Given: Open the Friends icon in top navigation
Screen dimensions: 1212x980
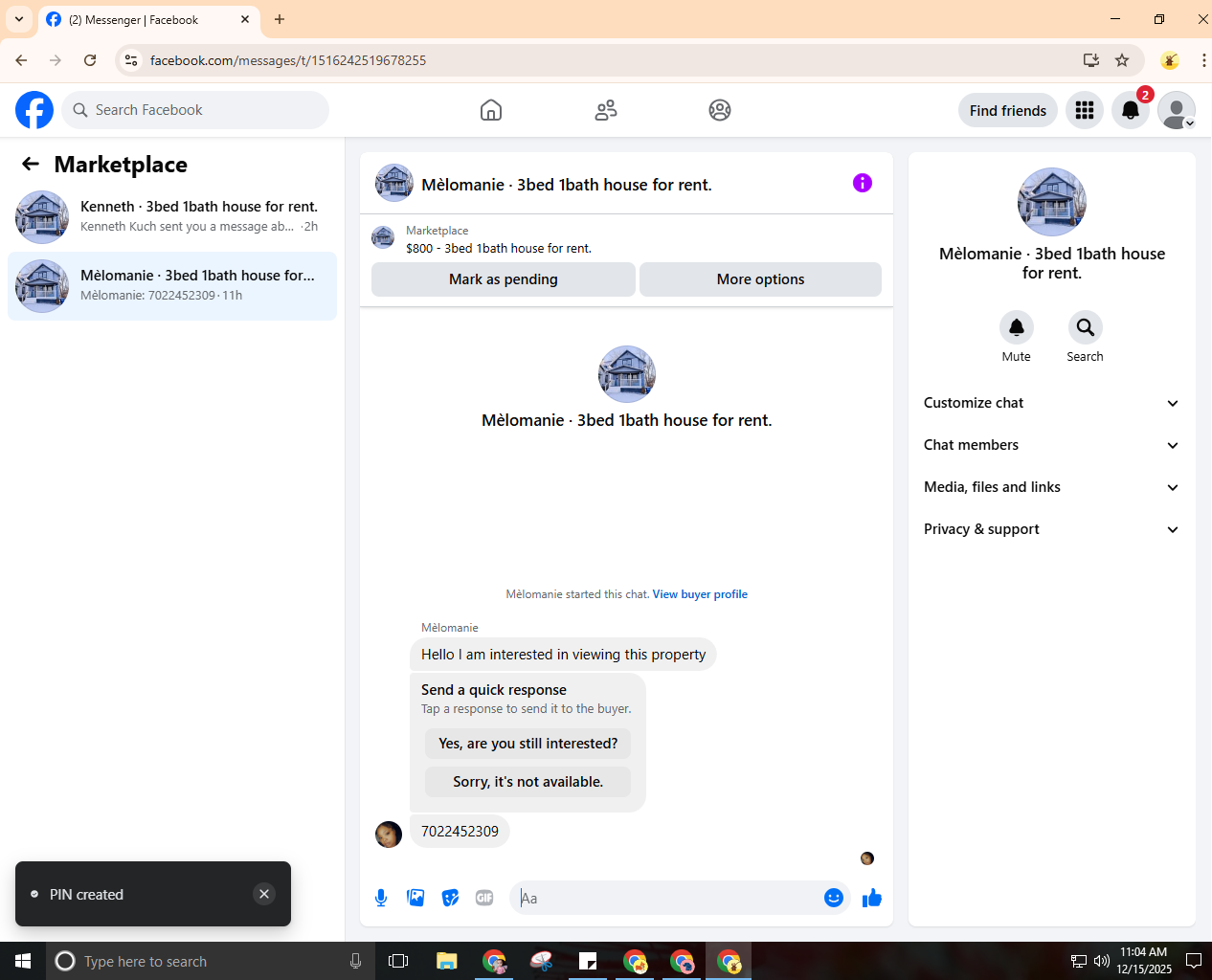Looking at the screenshot, I should (x=606, y=110).
